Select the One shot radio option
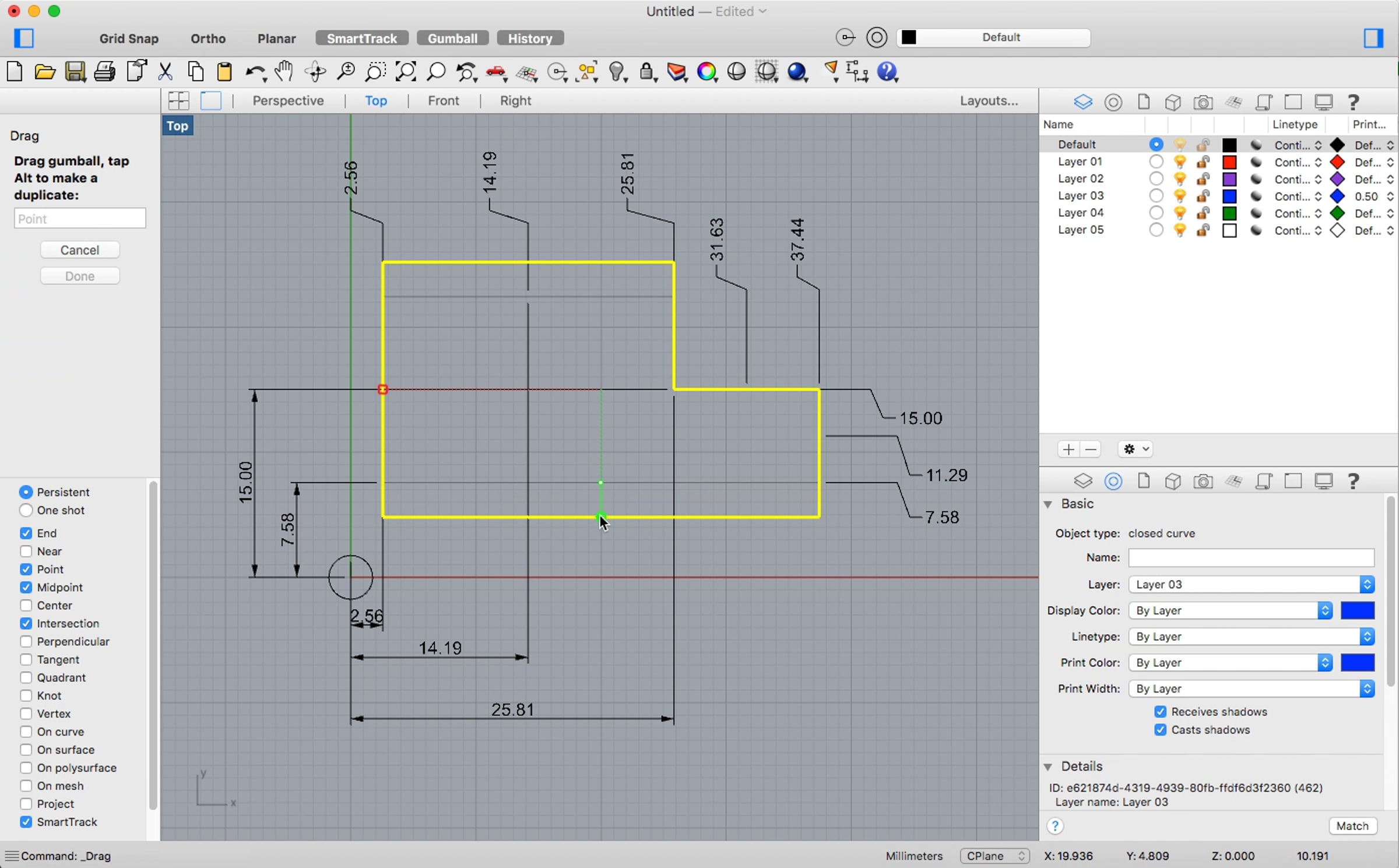Viewport: 1399px width, 868px height. click(26, 511)
